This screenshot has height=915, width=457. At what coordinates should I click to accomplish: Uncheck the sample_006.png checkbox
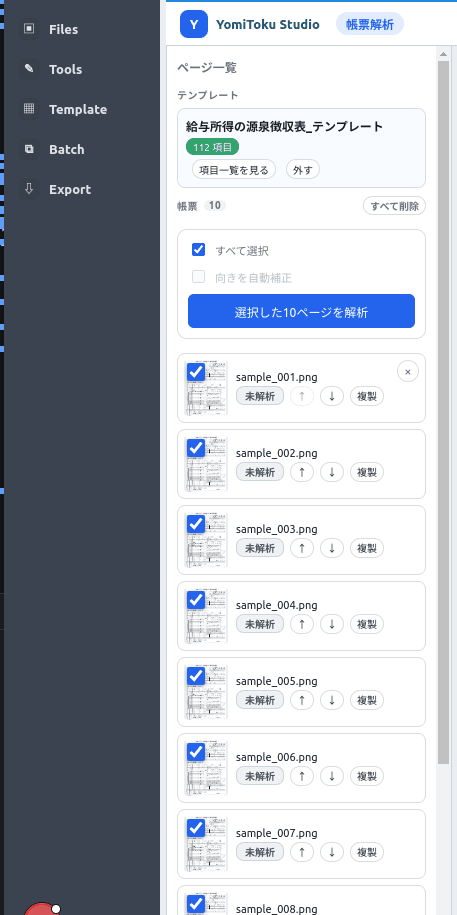coord(196,752)
